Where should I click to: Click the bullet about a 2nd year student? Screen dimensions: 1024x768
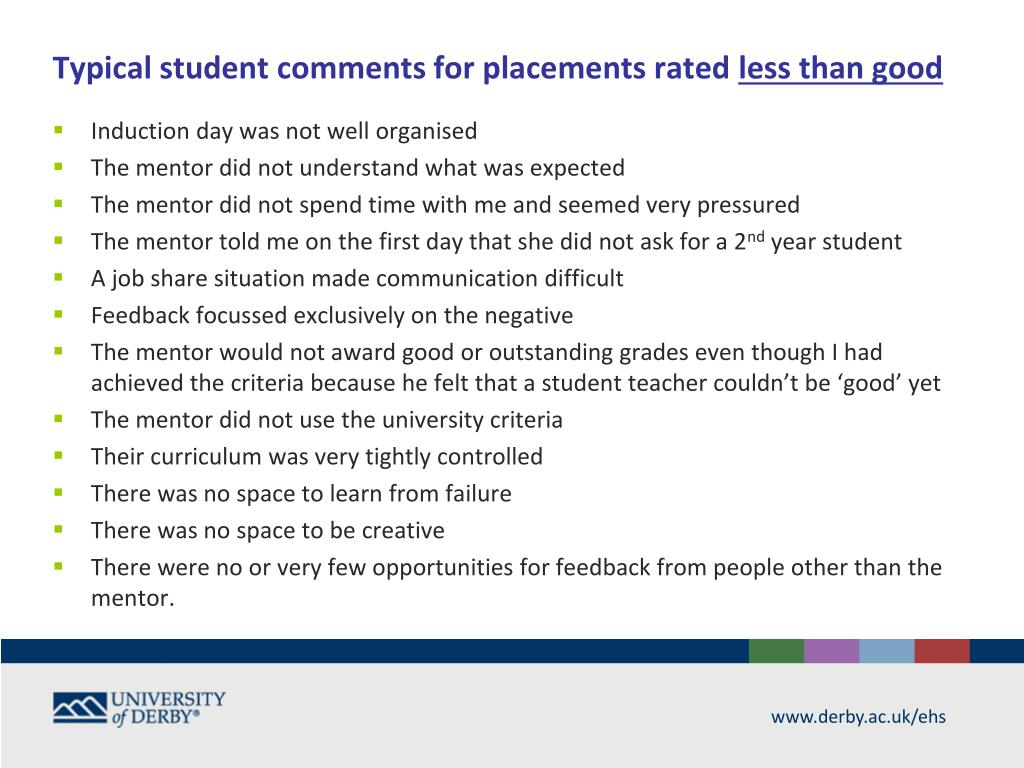(496, 241)
